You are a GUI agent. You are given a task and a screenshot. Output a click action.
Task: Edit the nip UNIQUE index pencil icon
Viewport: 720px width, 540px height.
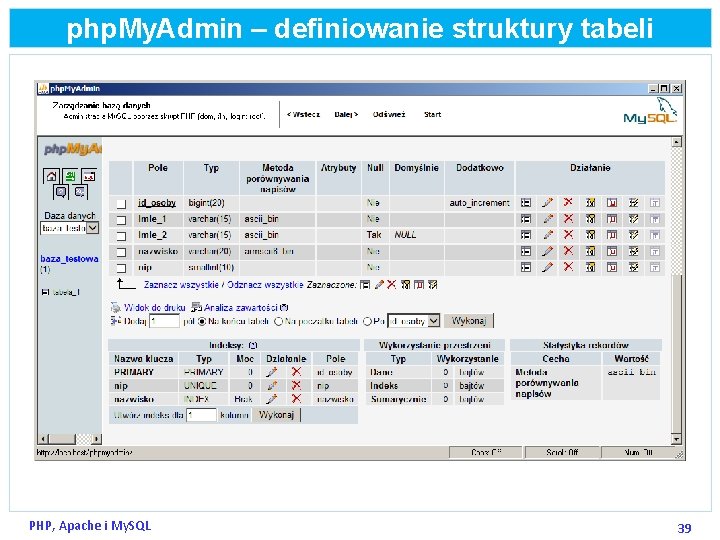pyautogui.click(x=272, y=386)
